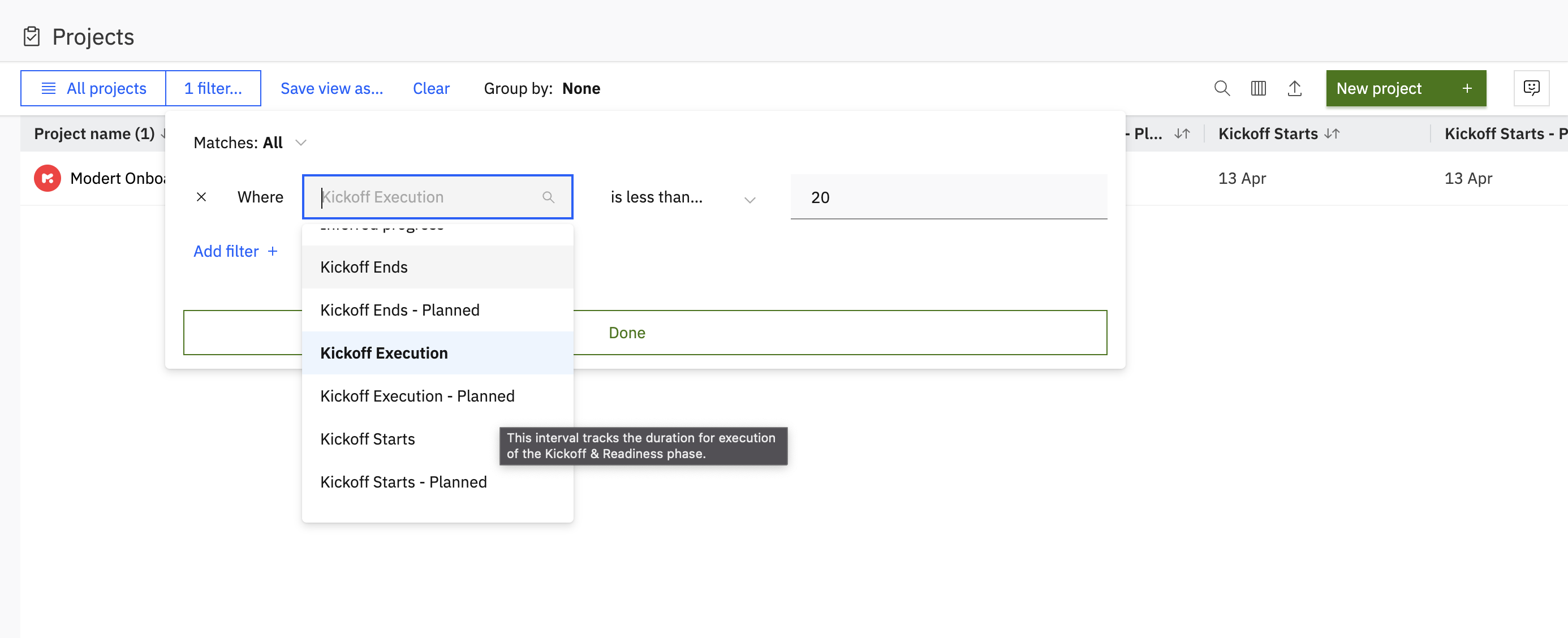Click the export upload icon
Viewport: 1568px width, 638px height.
point(1294,88)
